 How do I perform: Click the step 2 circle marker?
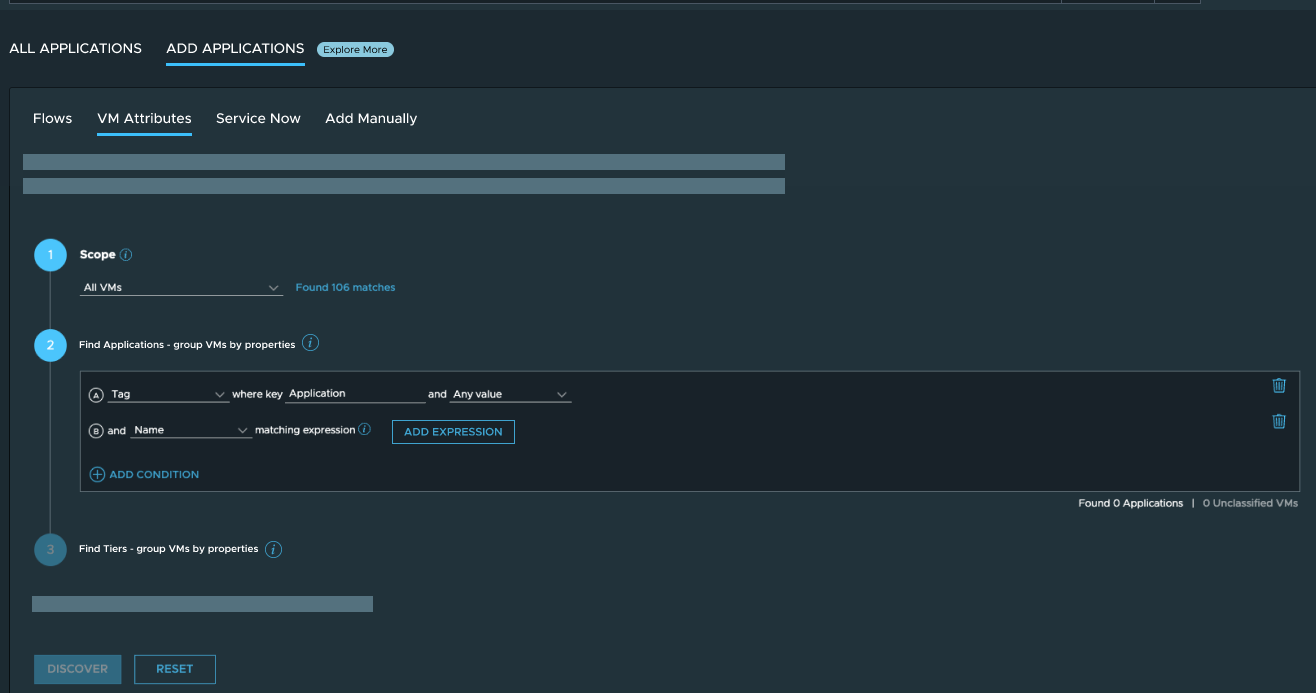pos(50,345)
